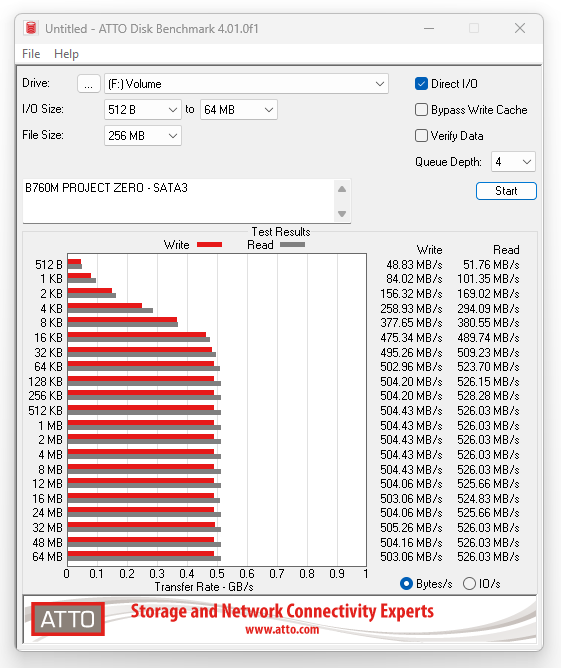
Task: Click the description box scroll up arrow
Action: 342,189
